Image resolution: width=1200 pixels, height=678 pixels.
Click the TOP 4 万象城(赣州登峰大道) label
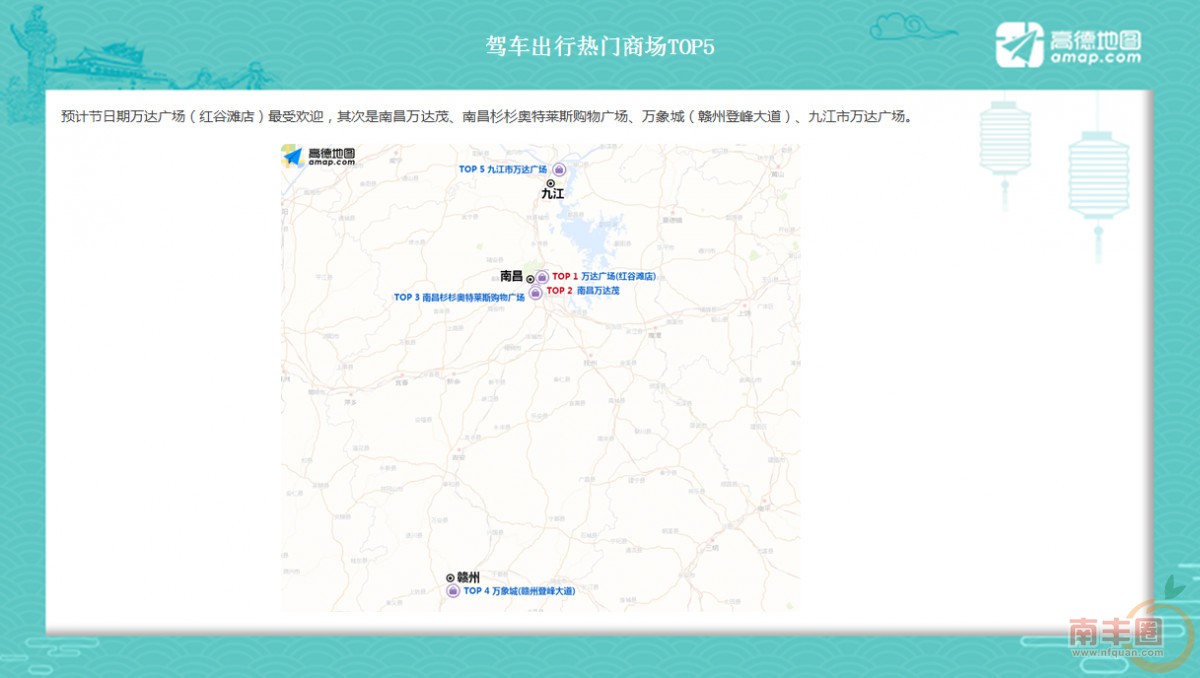[522, 590]
